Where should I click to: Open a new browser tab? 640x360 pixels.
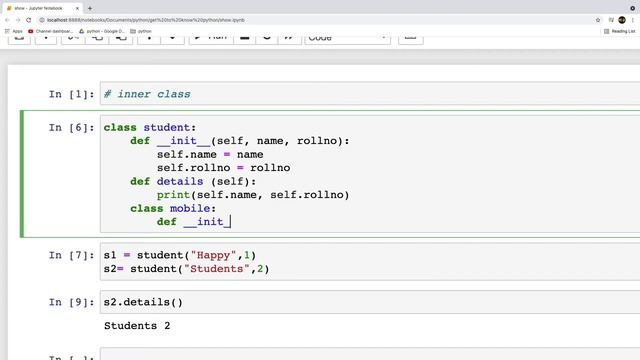click(x=90, y=8)
